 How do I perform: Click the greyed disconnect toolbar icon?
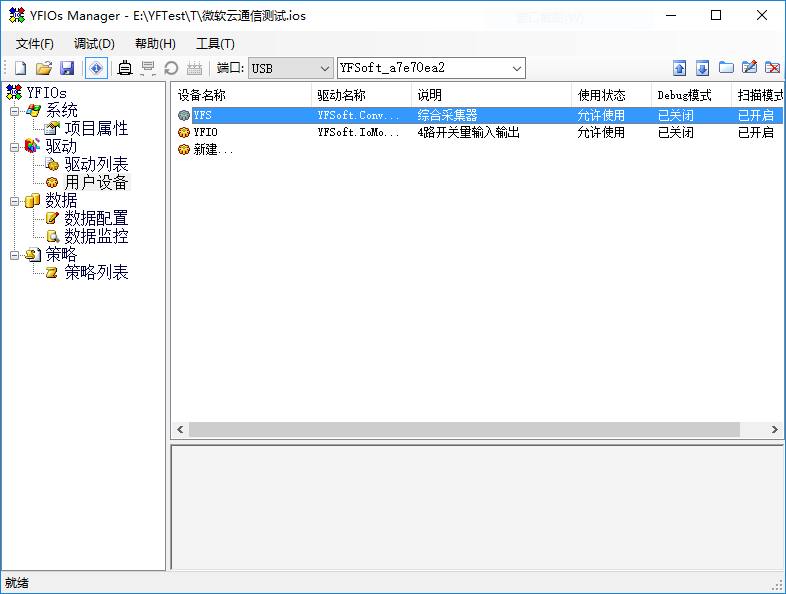pyautogui.click(x=148, y=68)
